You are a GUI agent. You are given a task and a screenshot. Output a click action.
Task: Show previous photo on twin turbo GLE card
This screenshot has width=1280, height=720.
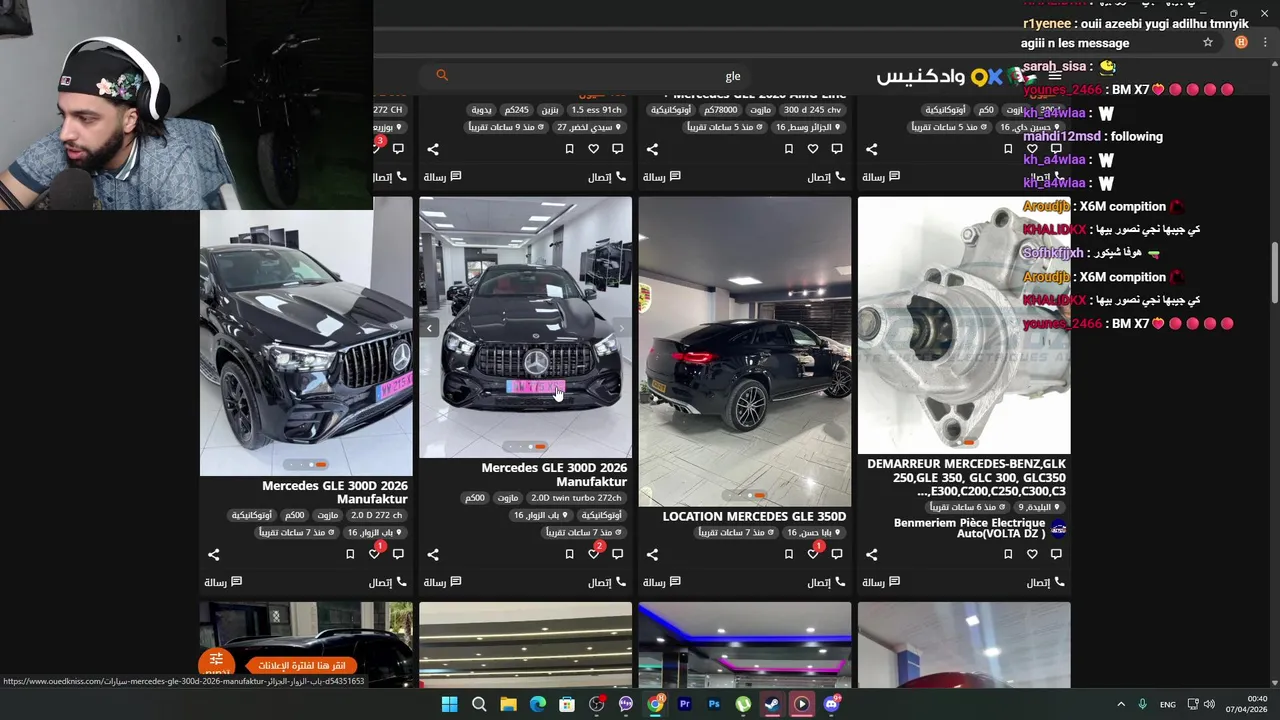click(x=429, y=328)
